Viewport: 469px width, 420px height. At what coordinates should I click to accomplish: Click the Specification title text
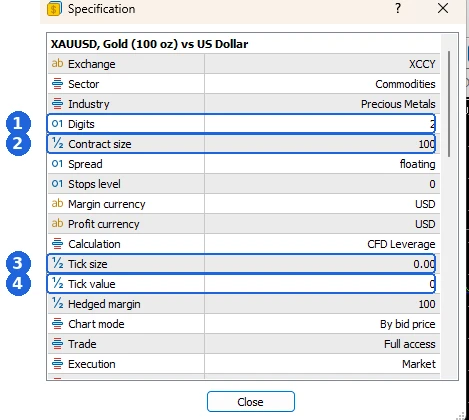pyautogui.click(x=102, y=9)
